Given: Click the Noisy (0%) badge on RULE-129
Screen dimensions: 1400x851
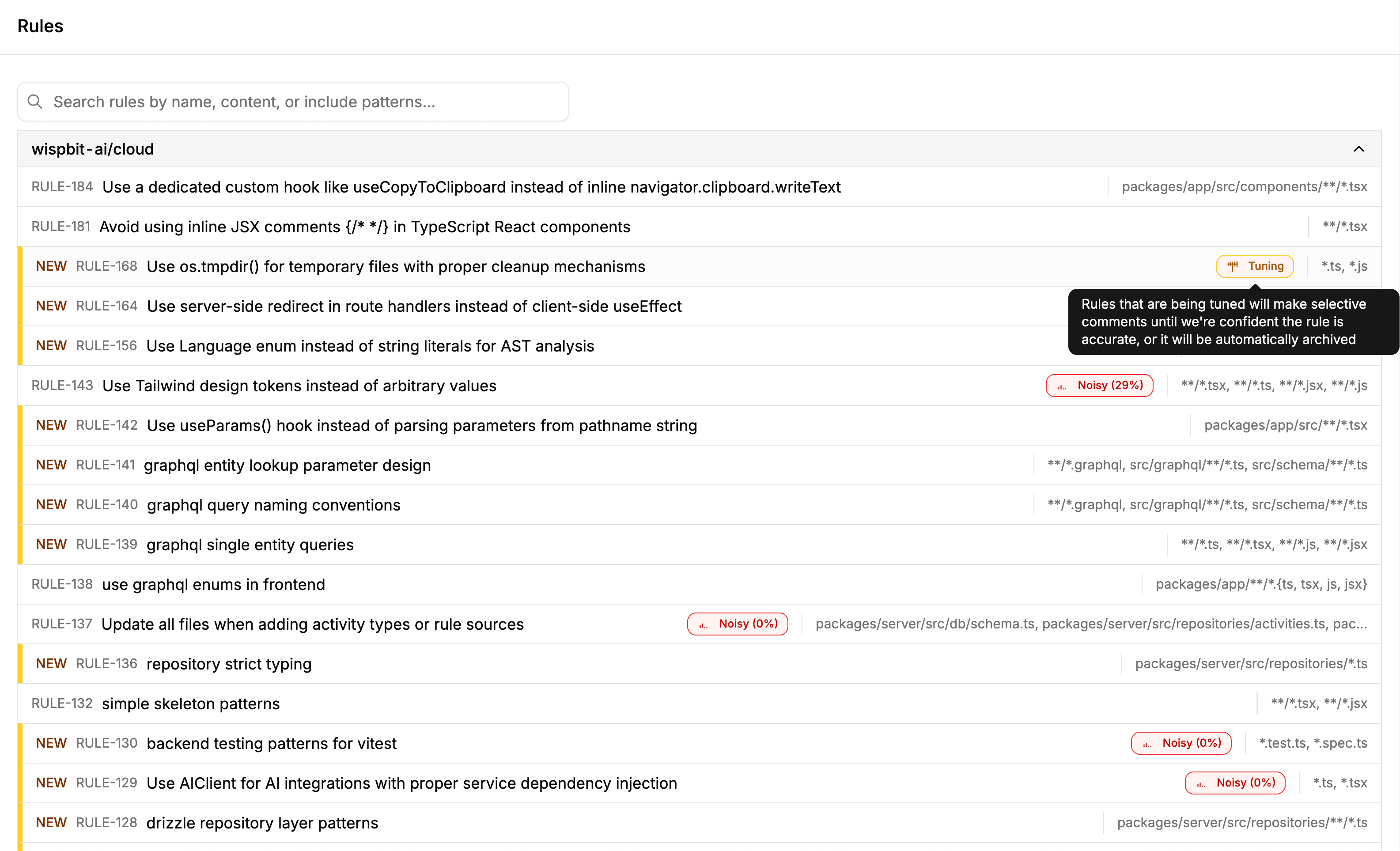Looking at the screenshot, I should pos(1235,783).
